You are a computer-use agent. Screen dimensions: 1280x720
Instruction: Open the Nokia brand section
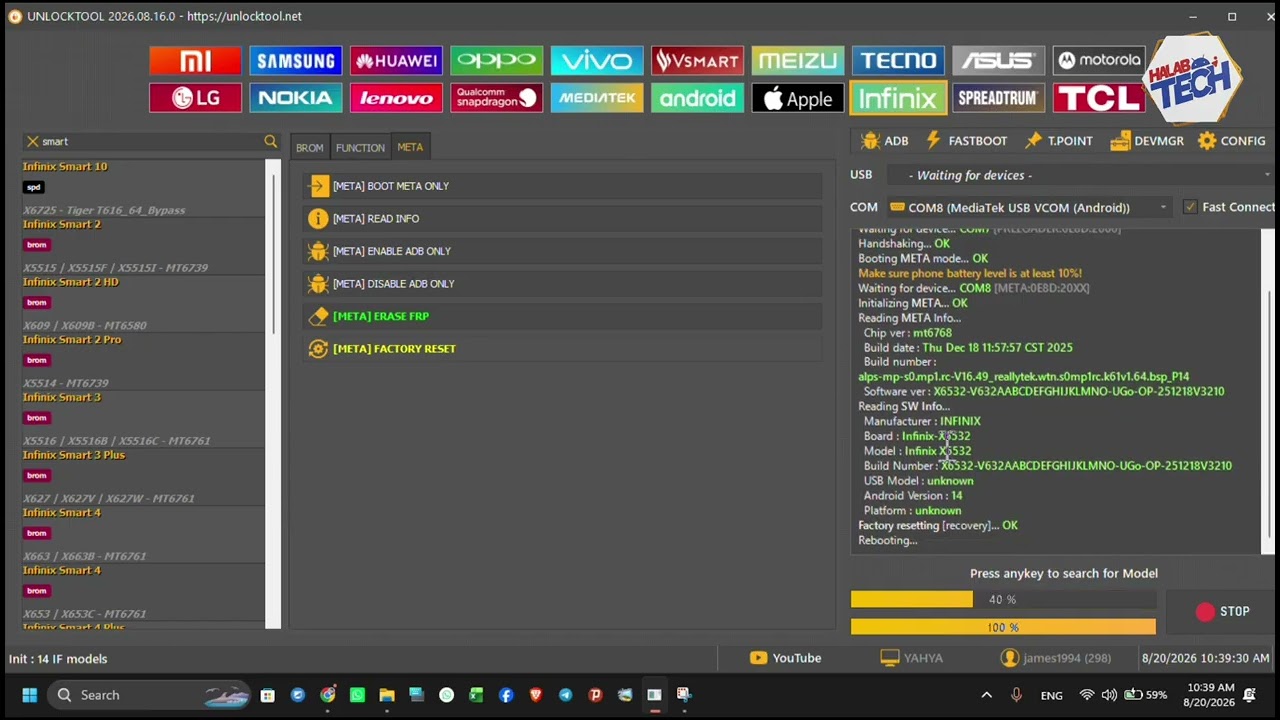pyautogui.click(x=295, y=98)
